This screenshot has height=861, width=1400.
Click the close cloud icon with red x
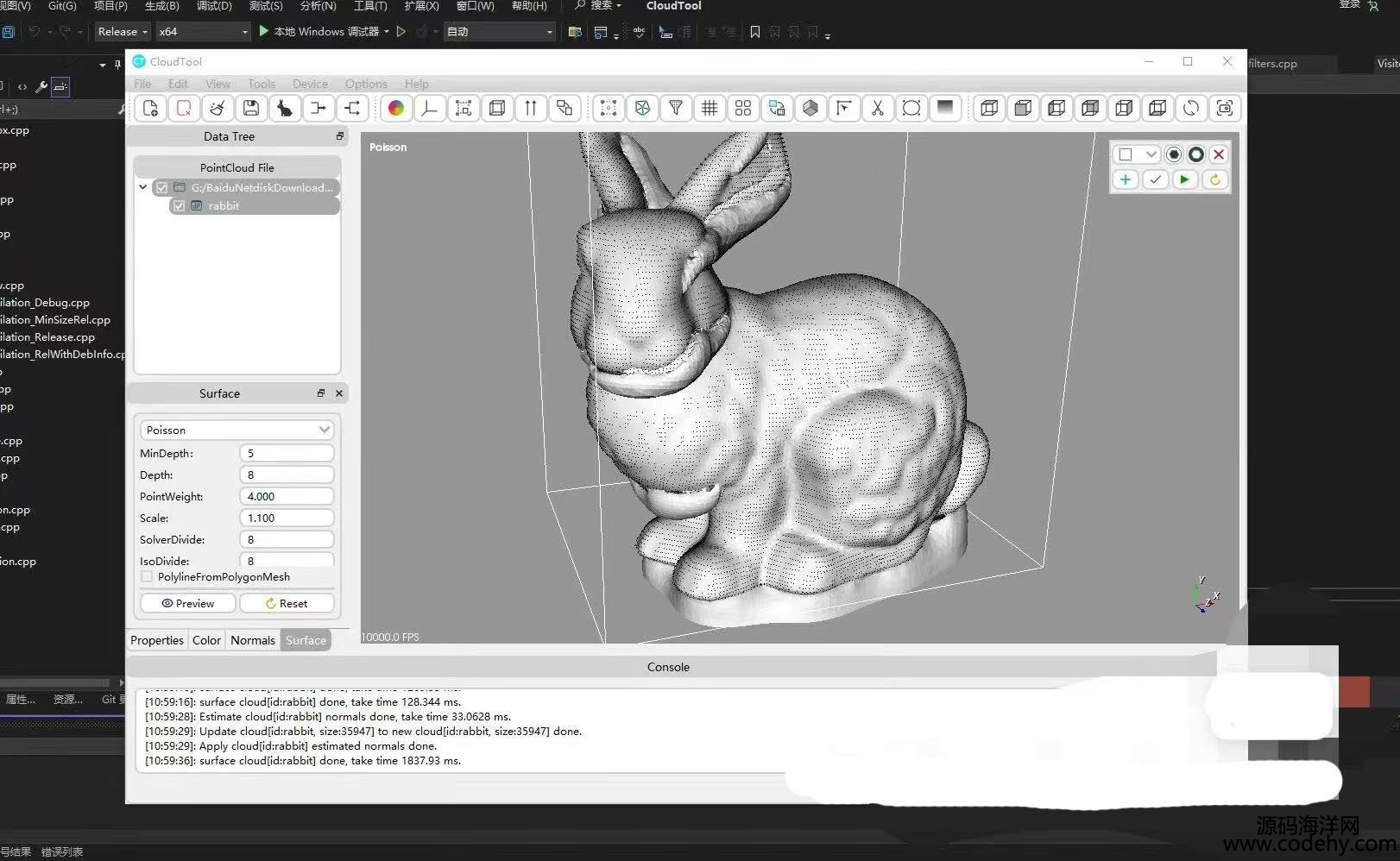click(184, 108)
